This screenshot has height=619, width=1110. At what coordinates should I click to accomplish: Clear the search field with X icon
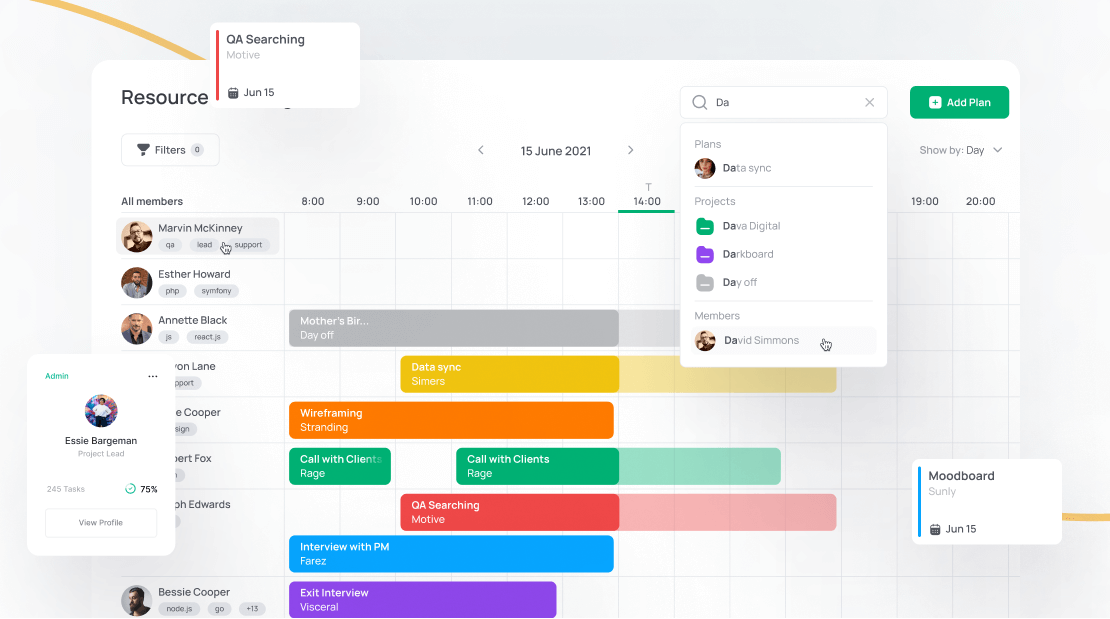pos(869,103)
